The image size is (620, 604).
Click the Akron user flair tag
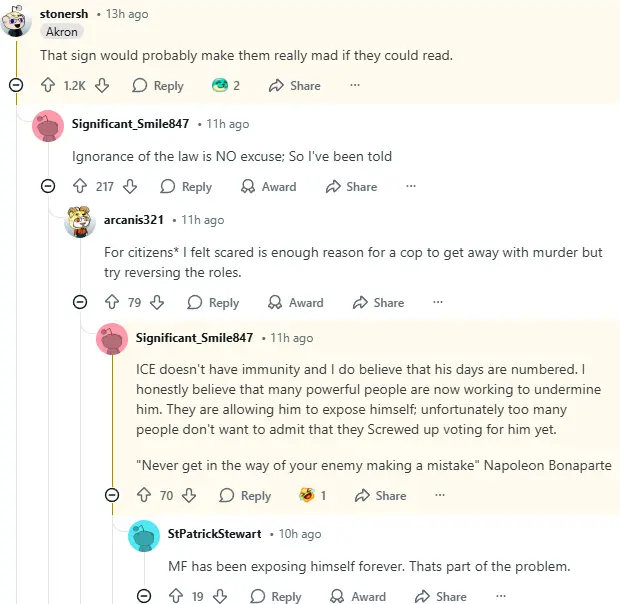[62, 31]
